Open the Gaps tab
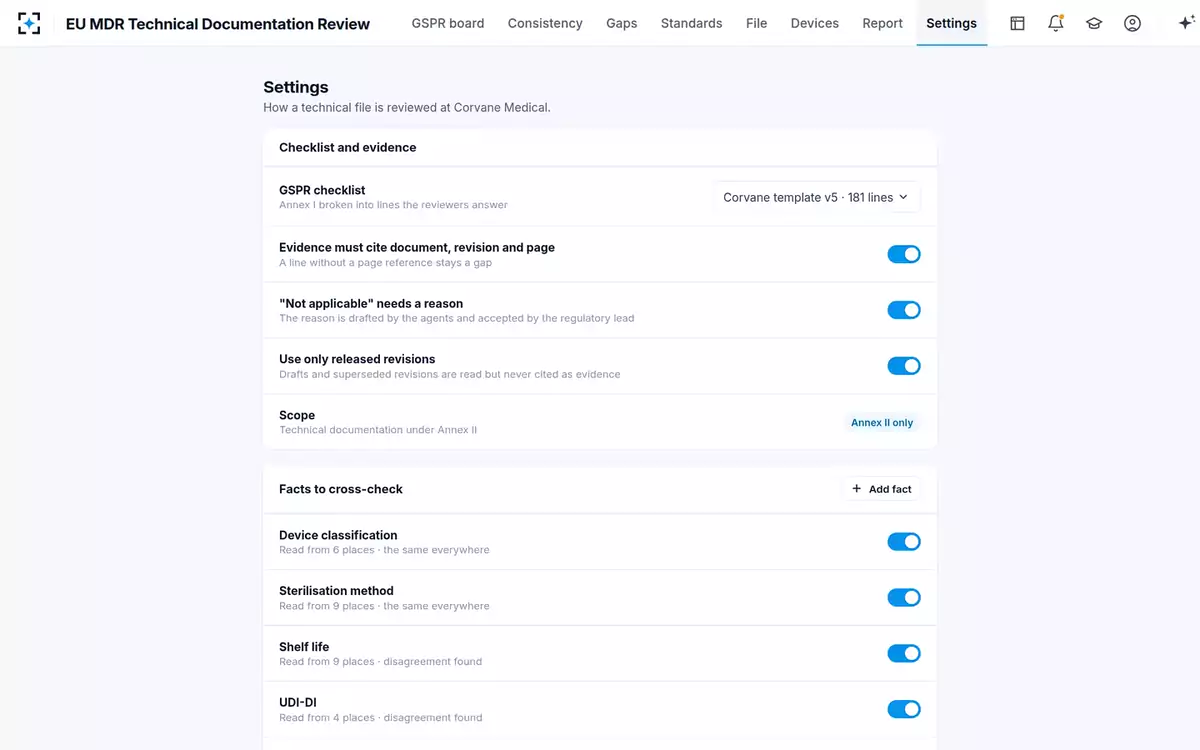The width and height of the screenshot is (1200, 750). (x=621, y=23)
